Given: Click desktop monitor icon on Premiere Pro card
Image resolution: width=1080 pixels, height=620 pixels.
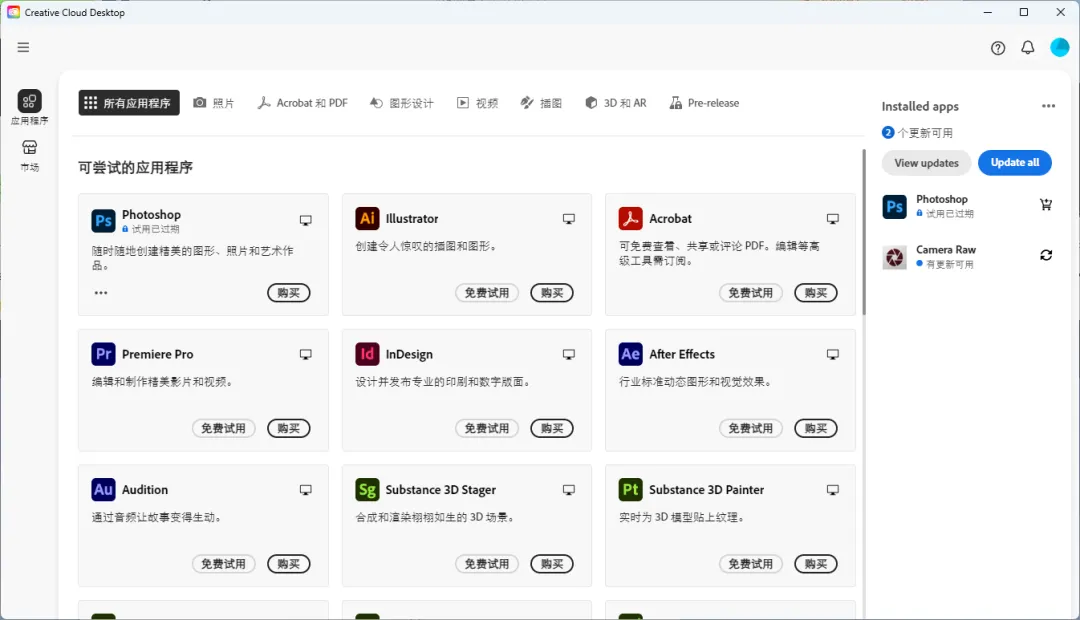Looking at the screenshot, I should point(306,355).
